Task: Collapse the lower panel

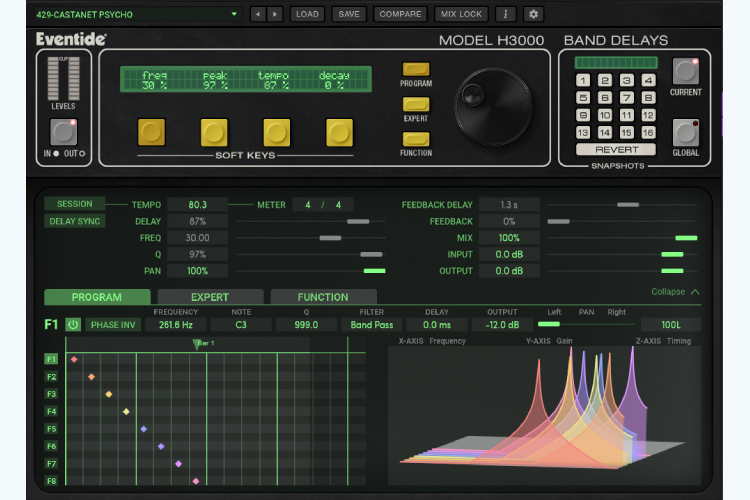Action: (x=675, y=292)
